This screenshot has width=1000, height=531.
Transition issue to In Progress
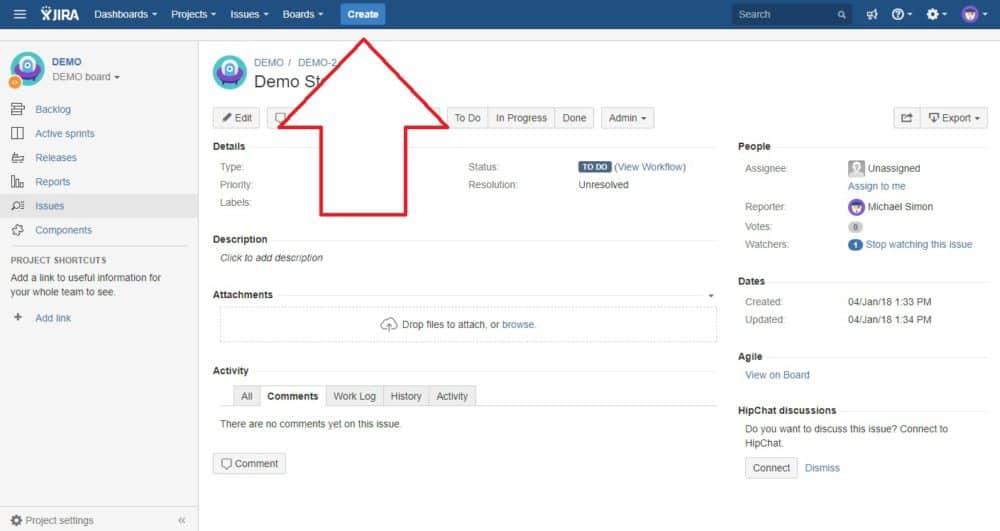[x=521, y=118]
